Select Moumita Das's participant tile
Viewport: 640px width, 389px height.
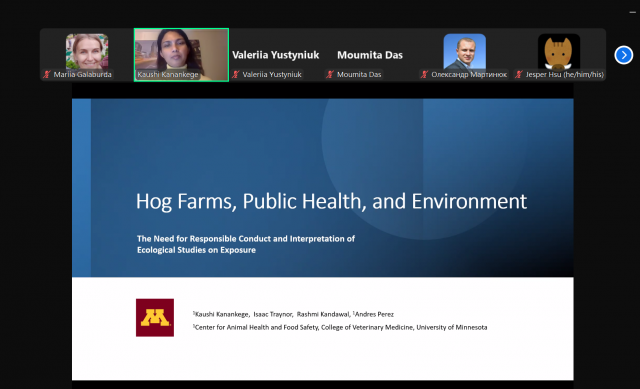[x=370, y=55]
